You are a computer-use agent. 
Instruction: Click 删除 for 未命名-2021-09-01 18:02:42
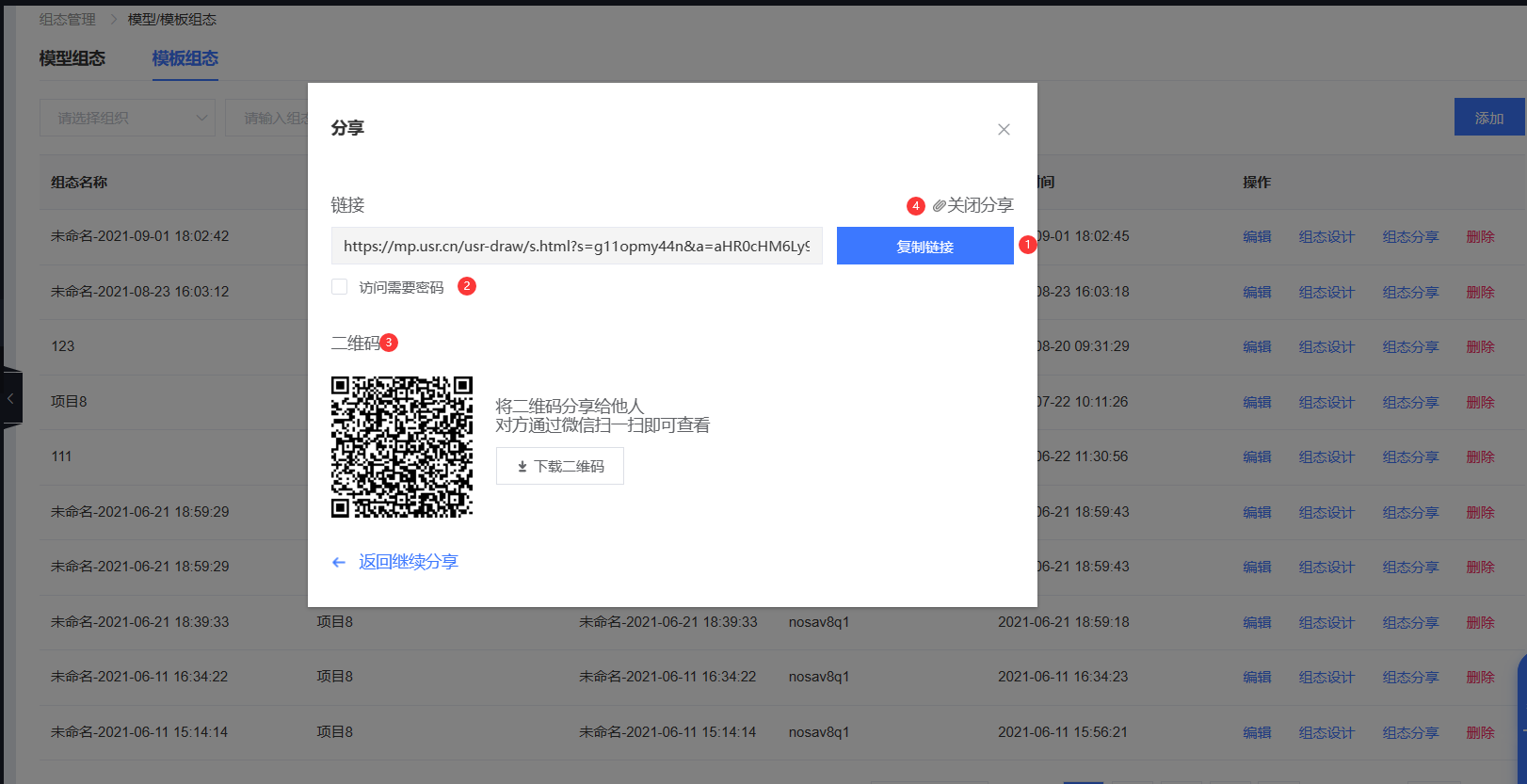[x=1480, y=236]
